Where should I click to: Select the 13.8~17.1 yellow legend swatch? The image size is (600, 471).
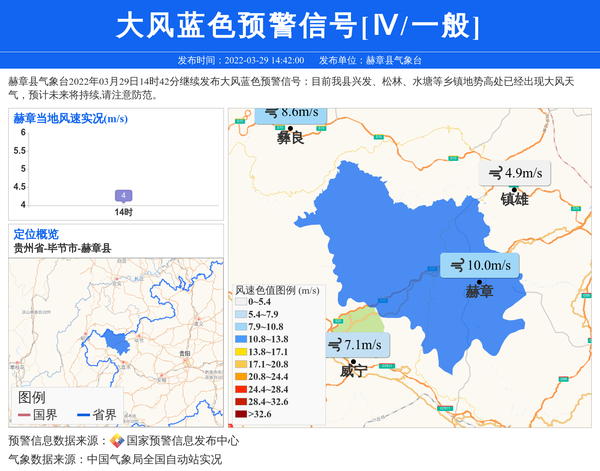(x=240, y=352)
